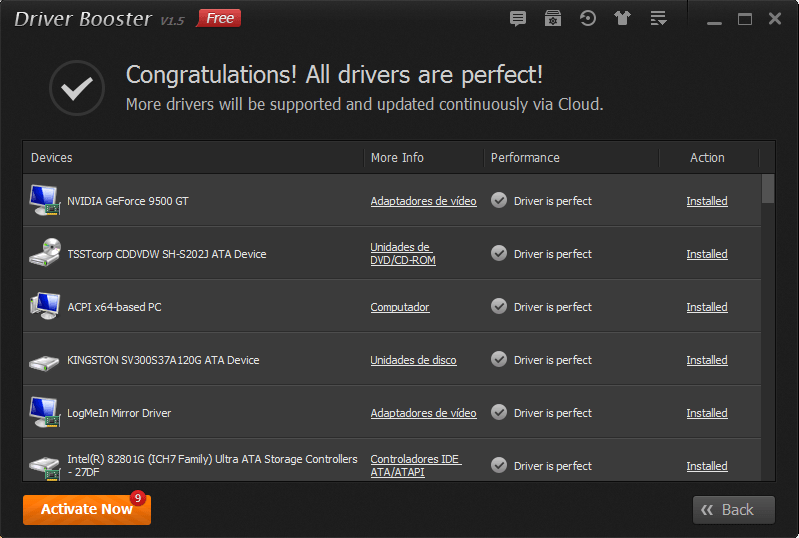The height and width of the screenshot is (538, 799).
Task: Click the red 9 notification badge
Action: (x=138, y=498)
